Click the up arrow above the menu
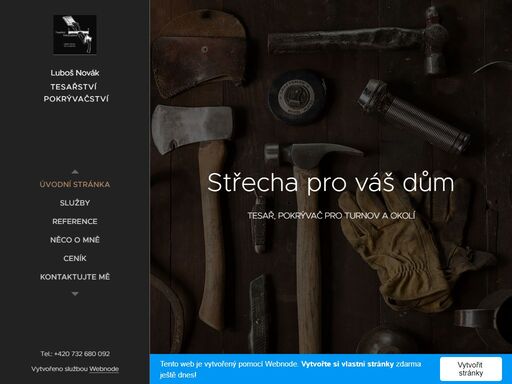This screenshot has height=384, width=512. click(x=75, y=172)
